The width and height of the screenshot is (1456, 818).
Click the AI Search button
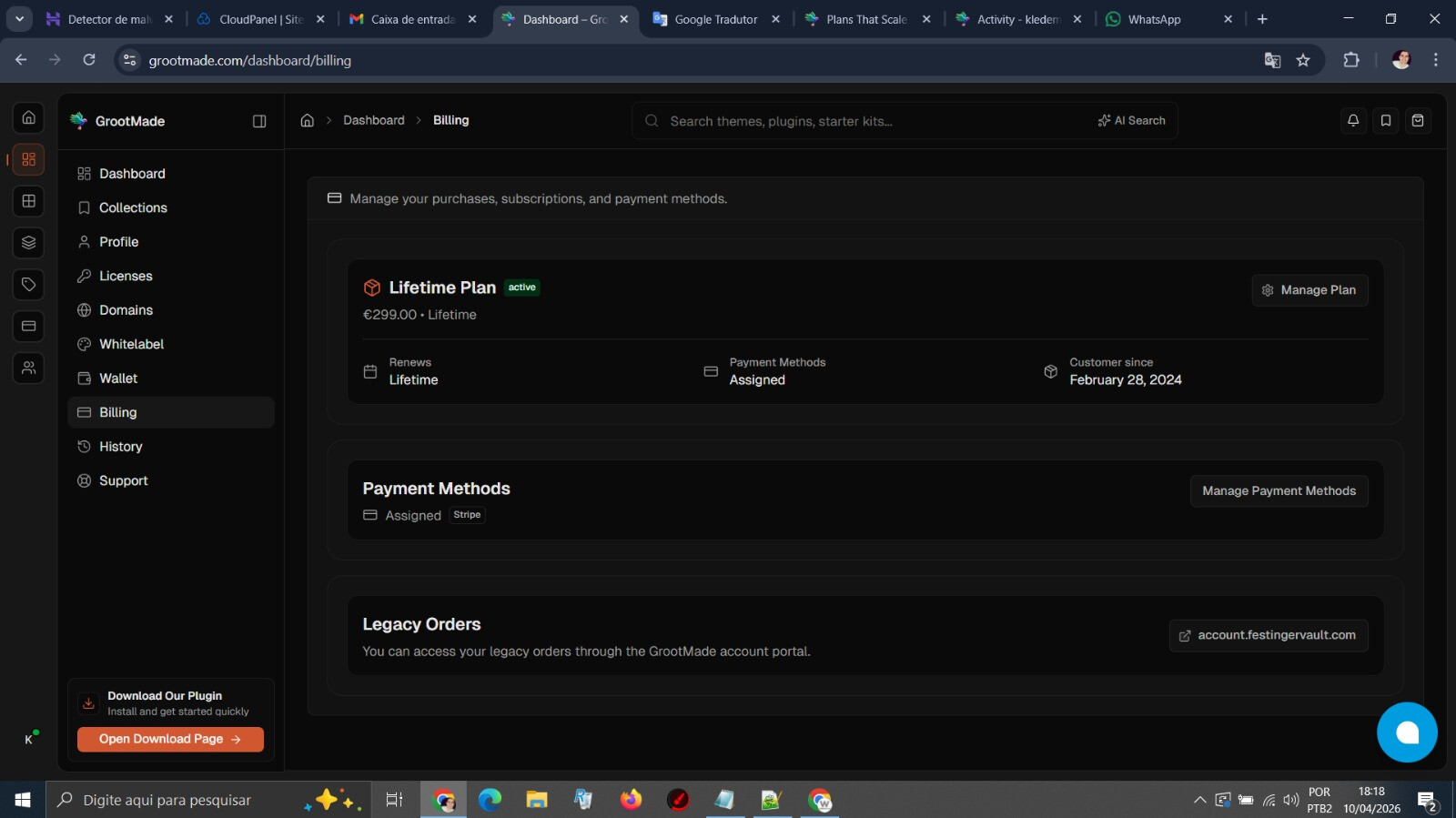[x=1131, y=120]
